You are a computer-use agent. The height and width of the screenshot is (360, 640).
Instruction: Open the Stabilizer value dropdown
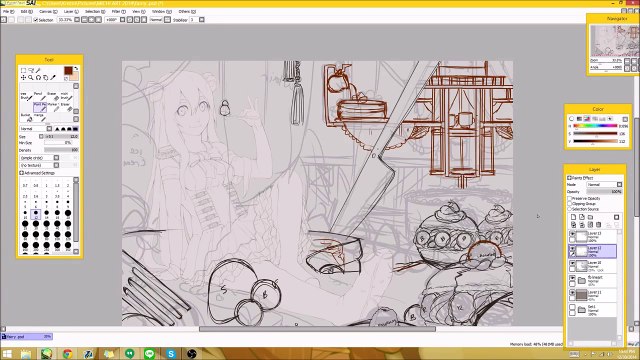click(x=202, y=20)
